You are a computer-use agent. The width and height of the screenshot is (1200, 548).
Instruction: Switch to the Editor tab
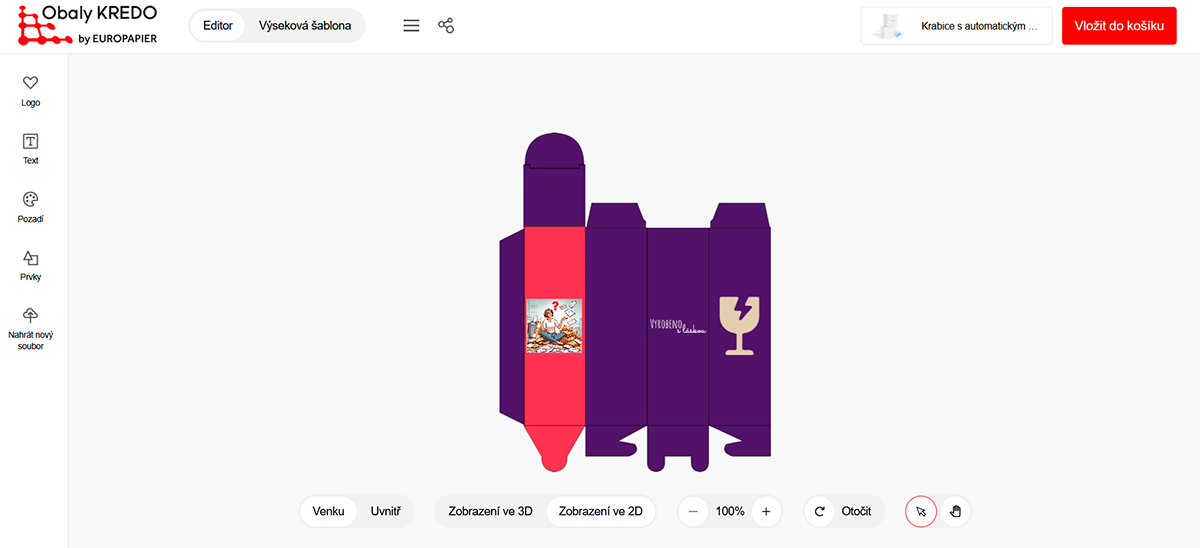[x=218, y=26]
